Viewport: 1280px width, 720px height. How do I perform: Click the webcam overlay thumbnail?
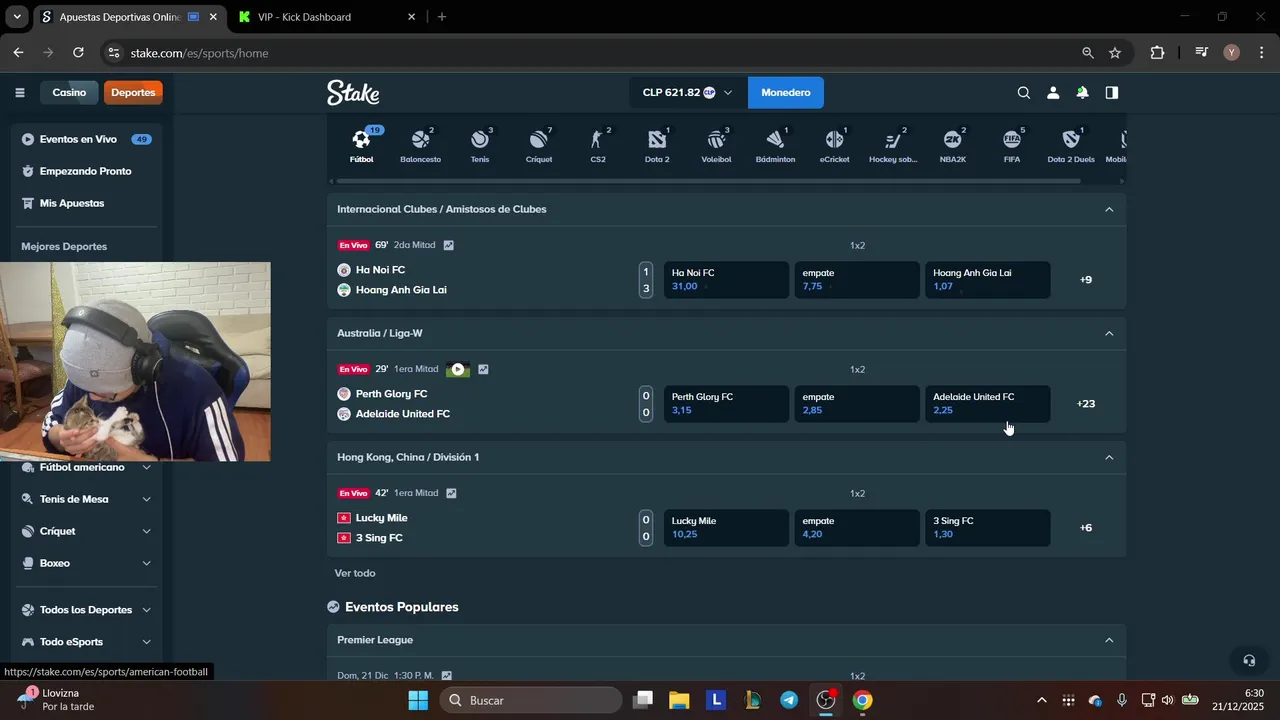pyautogui.click(x=135, y=362)
